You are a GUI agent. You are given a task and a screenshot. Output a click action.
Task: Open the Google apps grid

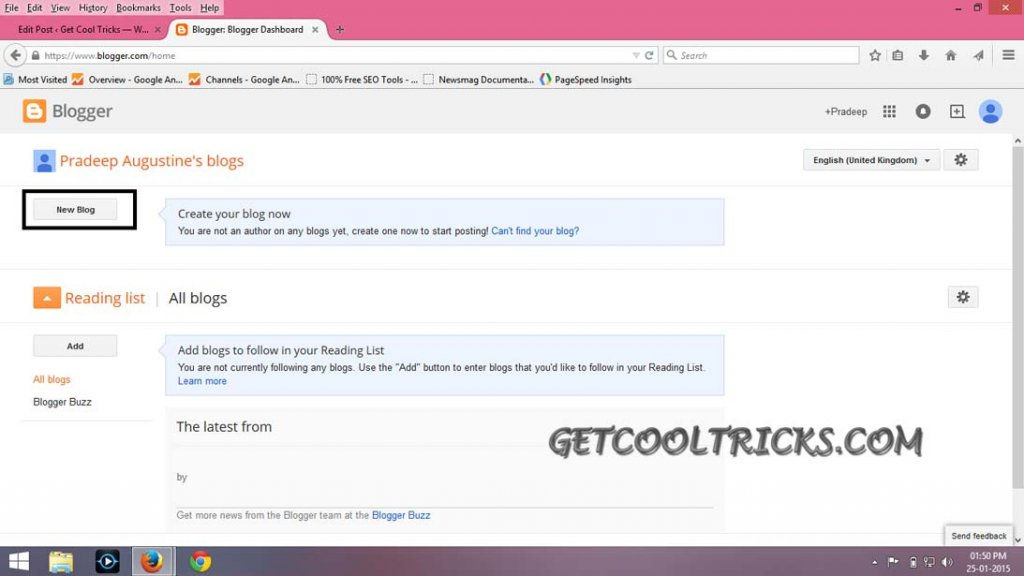tap(889, 112)
